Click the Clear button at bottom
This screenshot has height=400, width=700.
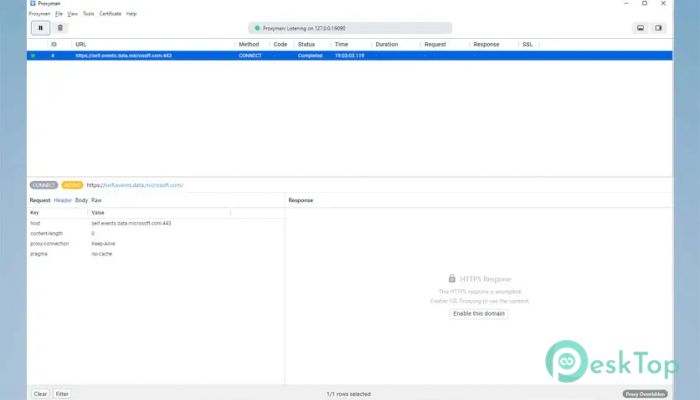tap(40, 394)
